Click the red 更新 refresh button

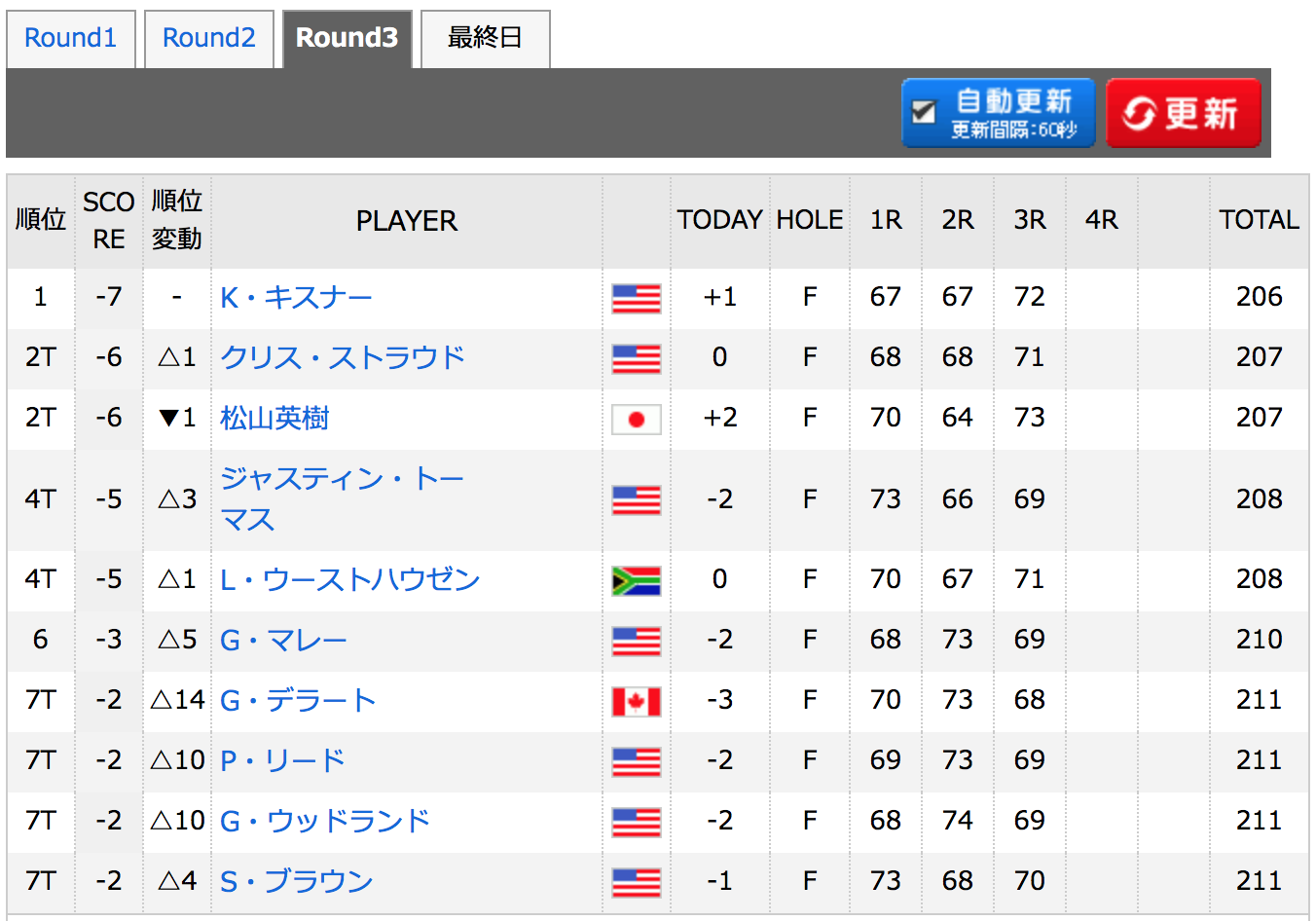coord(1184,113)
